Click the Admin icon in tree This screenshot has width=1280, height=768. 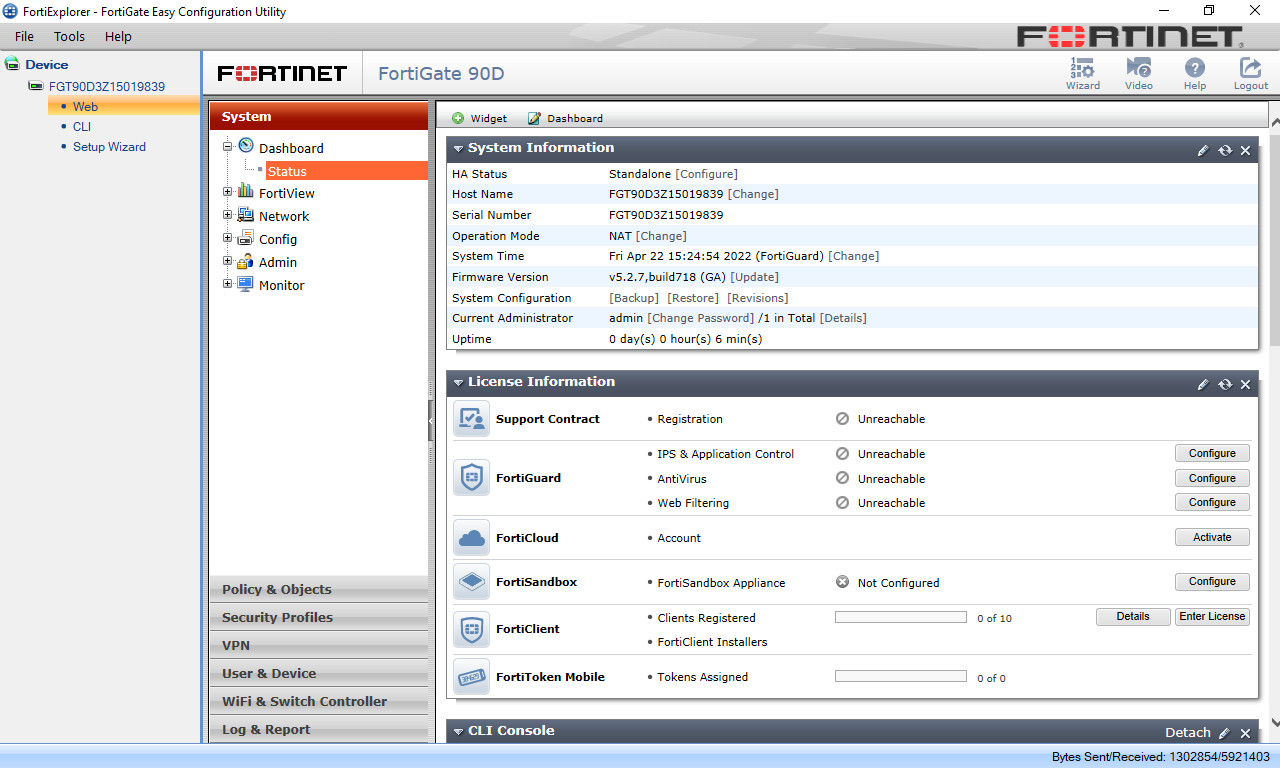(x=245, y=261)
